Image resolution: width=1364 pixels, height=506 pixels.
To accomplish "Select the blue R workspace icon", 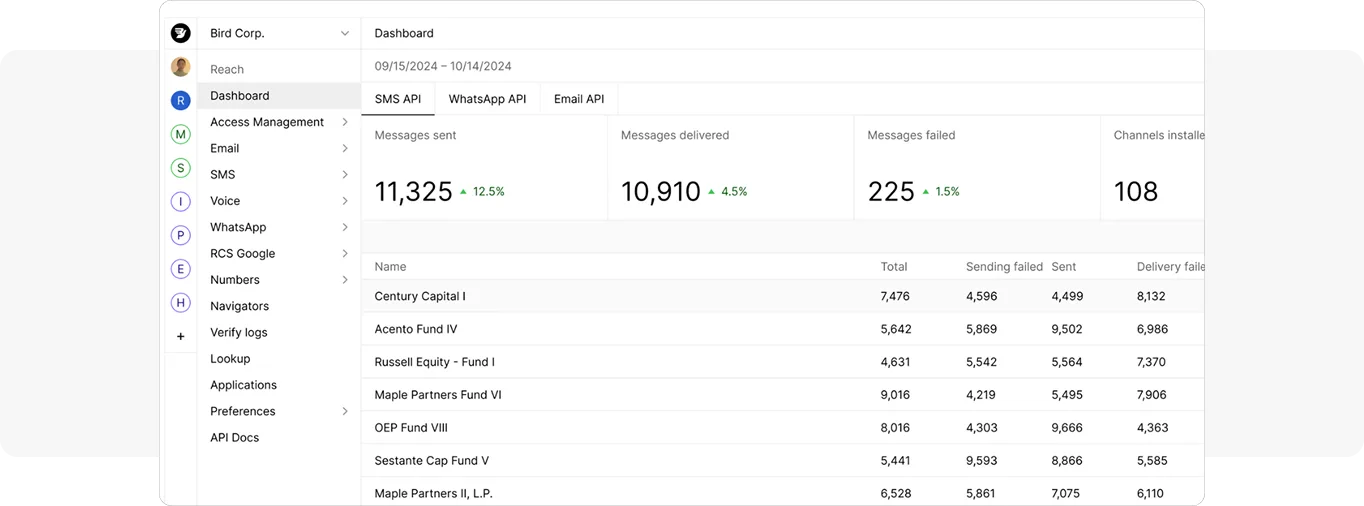I will (x=180, y=100).
